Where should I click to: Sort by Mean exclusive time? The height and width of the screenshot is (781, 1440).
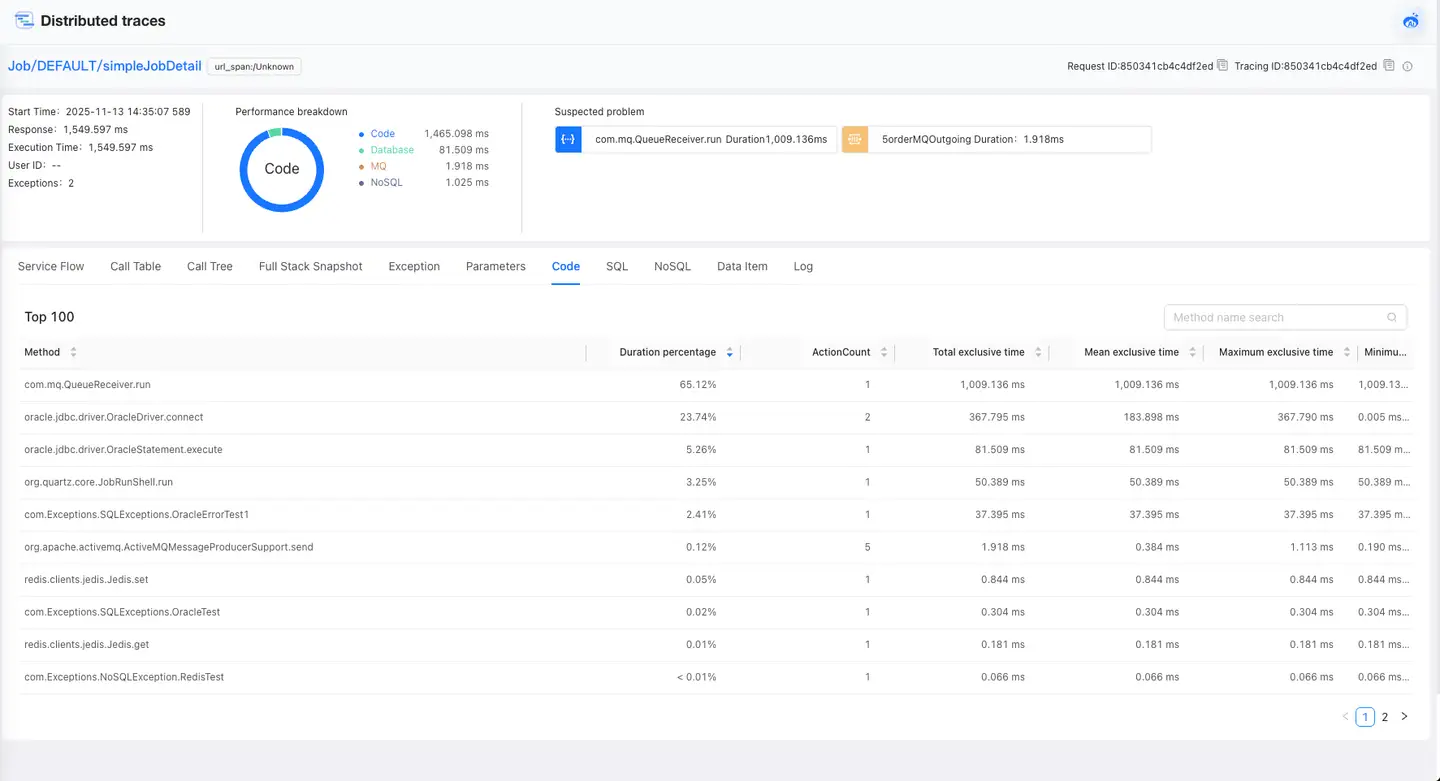pos(1192,353)
